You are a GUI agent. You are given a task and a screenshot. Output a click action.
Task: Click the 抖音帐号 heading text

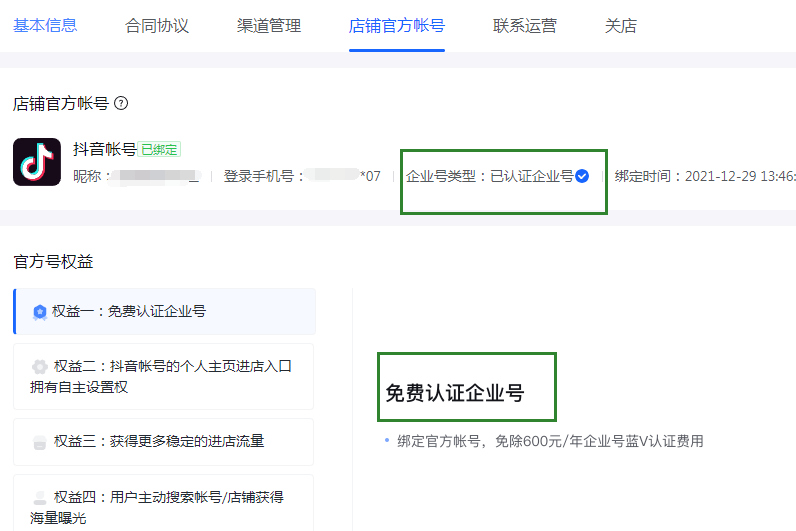click(x=105, y=149)
